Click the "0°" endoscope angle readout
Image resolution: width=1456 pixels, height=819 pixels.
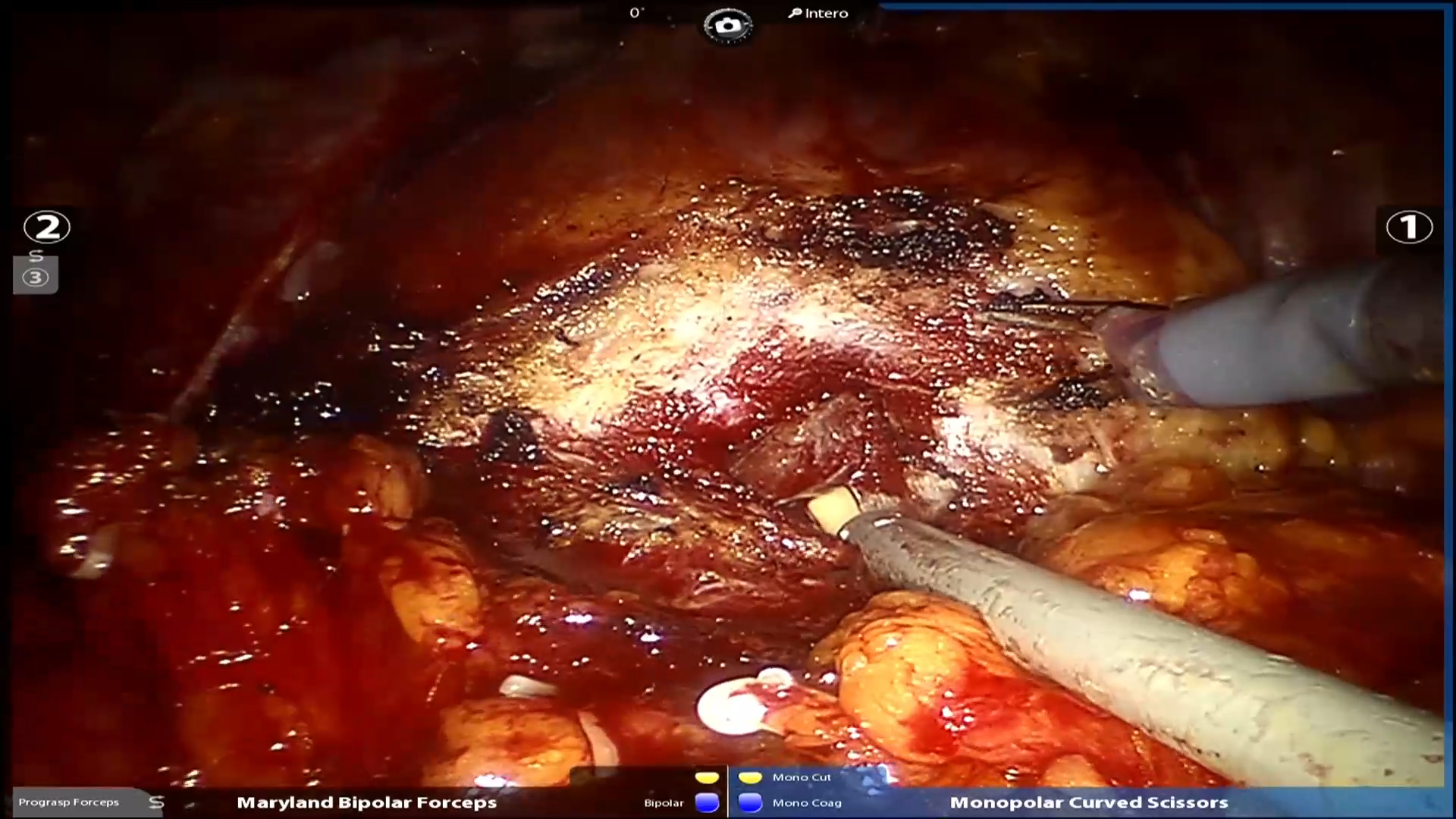[x=636, y=13]
